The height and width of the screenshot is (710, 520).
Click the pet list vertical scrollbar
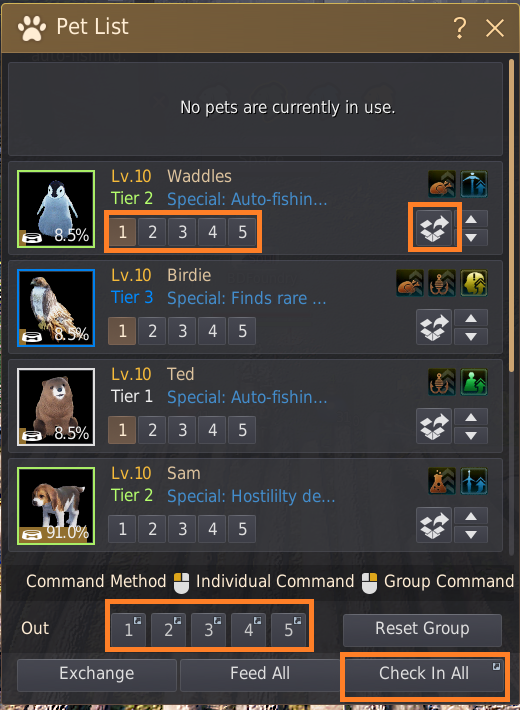pos(511,208)
